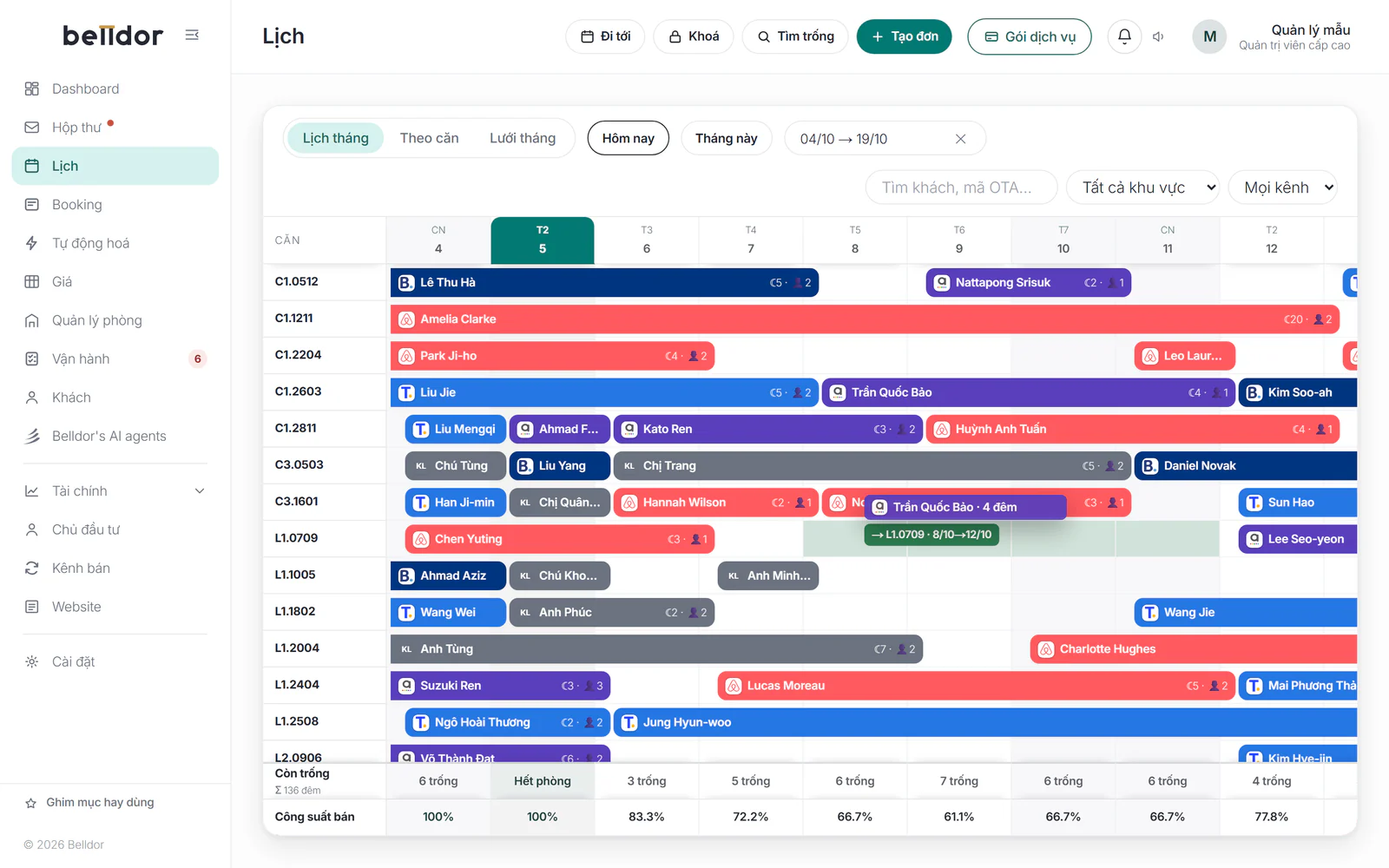Viewport: 1389px width, 868px height.
Task: Switch to the Lịch tháng view
Action: (x=335, y=138)
